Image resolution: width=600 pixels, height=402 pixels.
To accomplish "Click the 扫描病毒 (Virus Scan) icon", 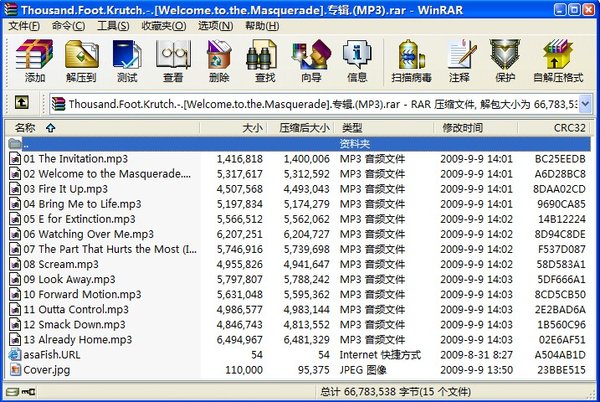I will 411,60.
